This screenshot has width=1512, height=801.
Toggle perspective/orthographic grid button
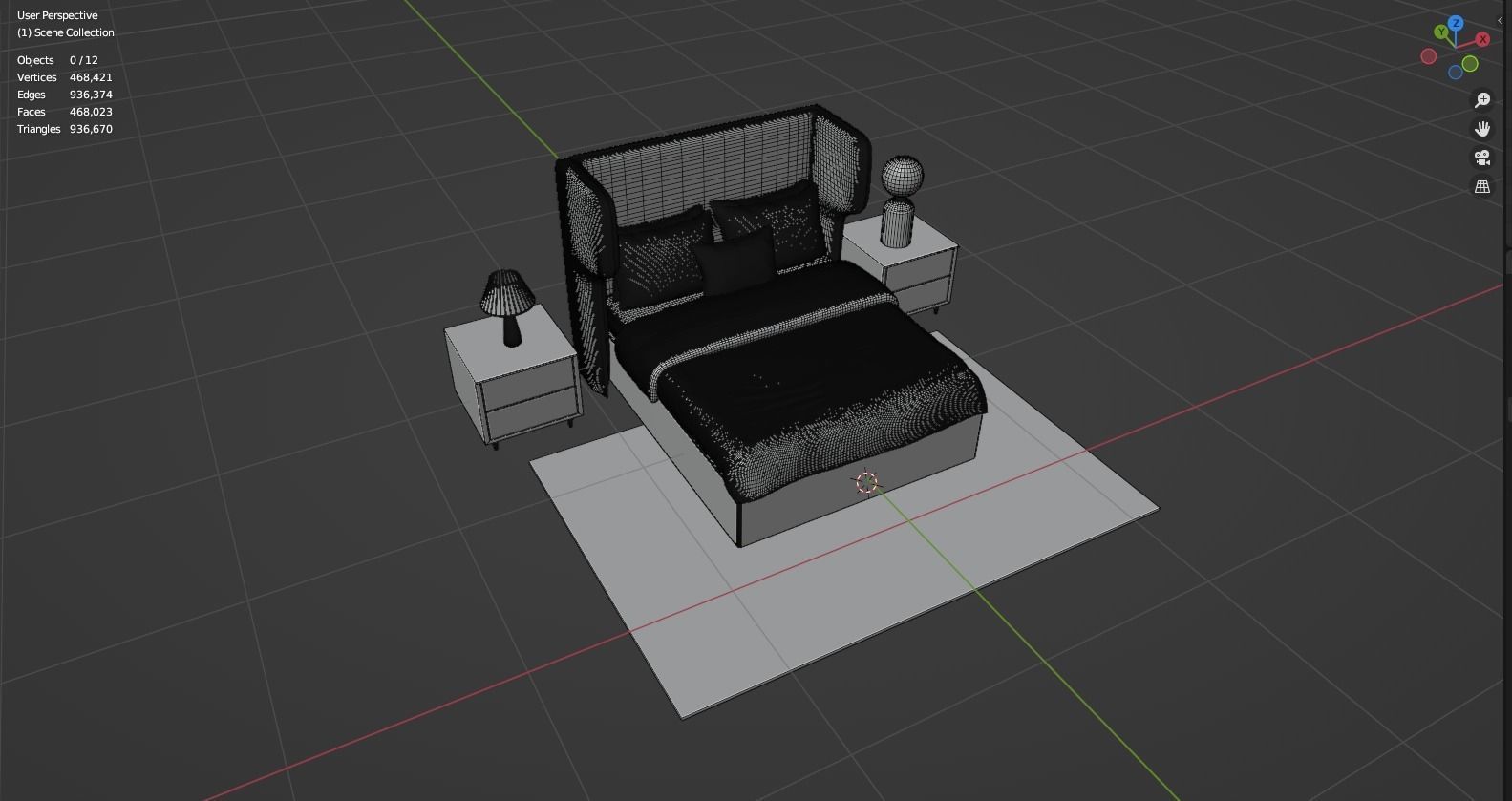point(1482,186)
